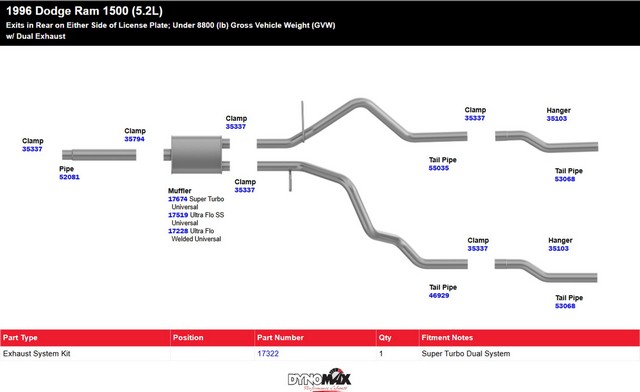The width and height of the screenshot is (640, 392).
Task: Open upper hanger 35103 link
Action: pyautogui.click(x=557, y=118)
